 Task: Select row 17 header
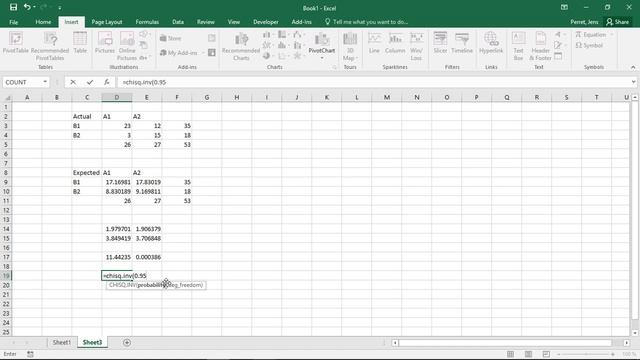(x=6, y=257)
